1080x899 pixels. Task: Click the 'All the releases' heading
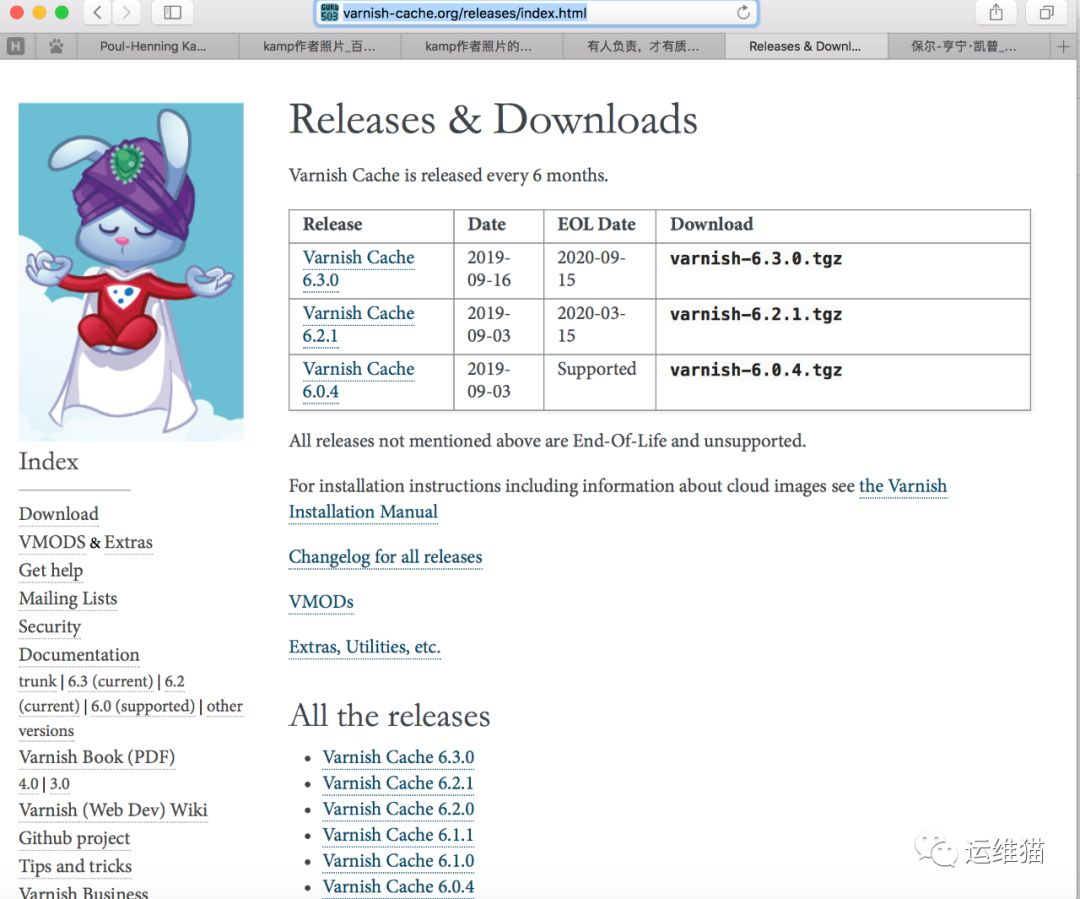pyautogui.click(x=389, y=716)
